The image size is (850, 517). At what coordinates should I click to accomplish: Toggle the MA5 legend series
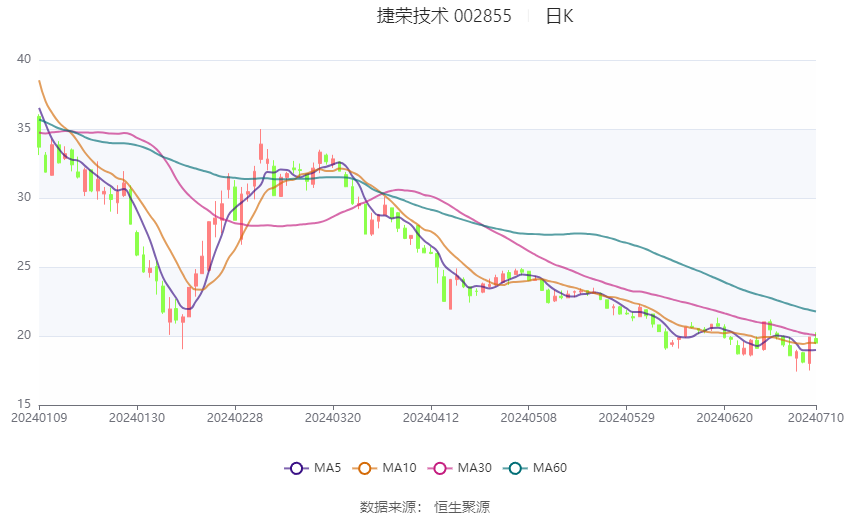313,468
